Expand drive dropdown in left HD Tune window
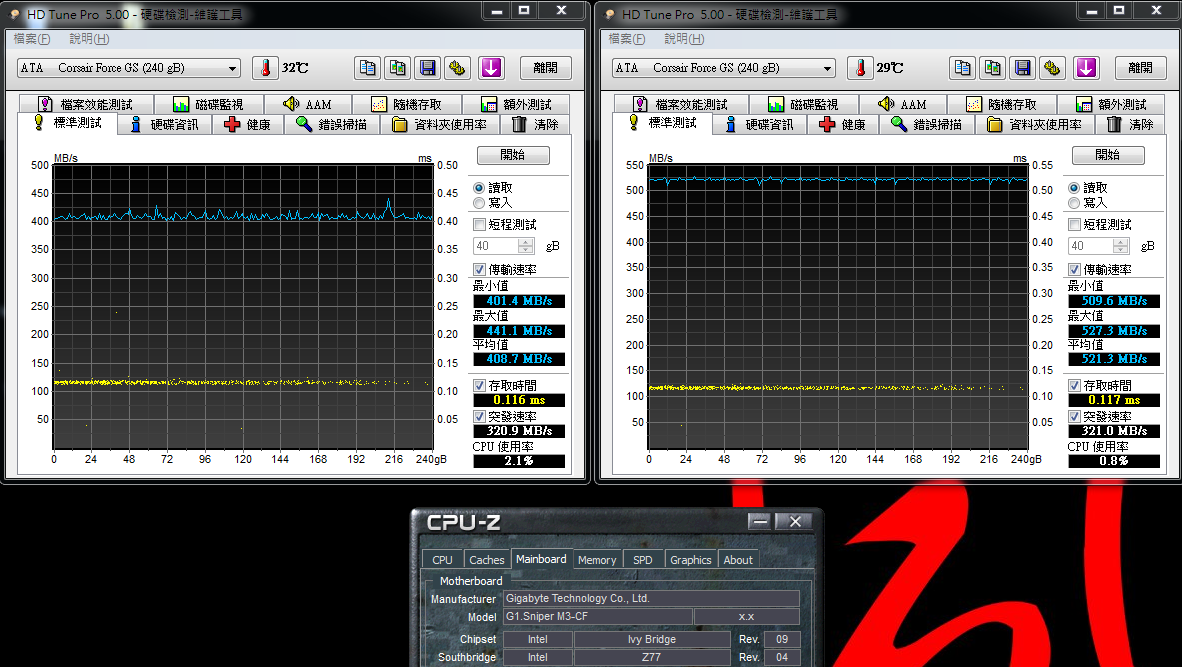Viewport: 1182px width, 667px height. coord(232,68)
